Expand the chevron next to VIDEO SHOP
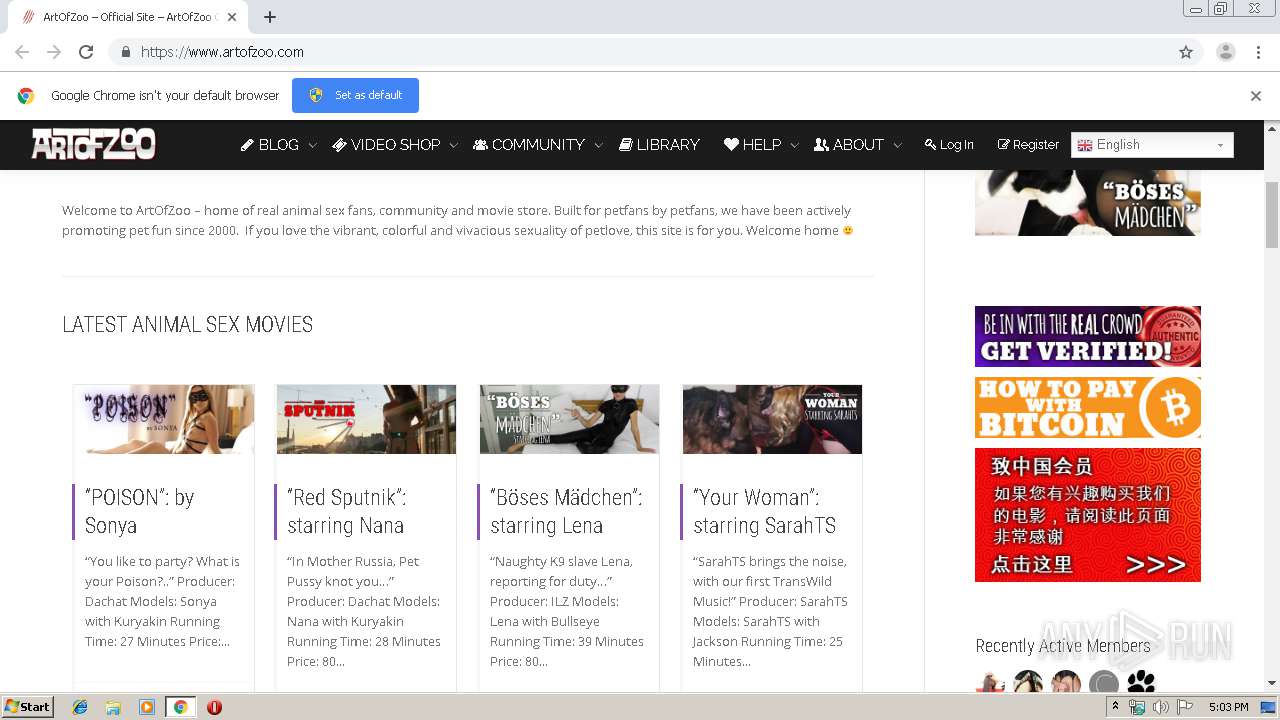This screenshot has height=720, width=1280. point(453,146)
